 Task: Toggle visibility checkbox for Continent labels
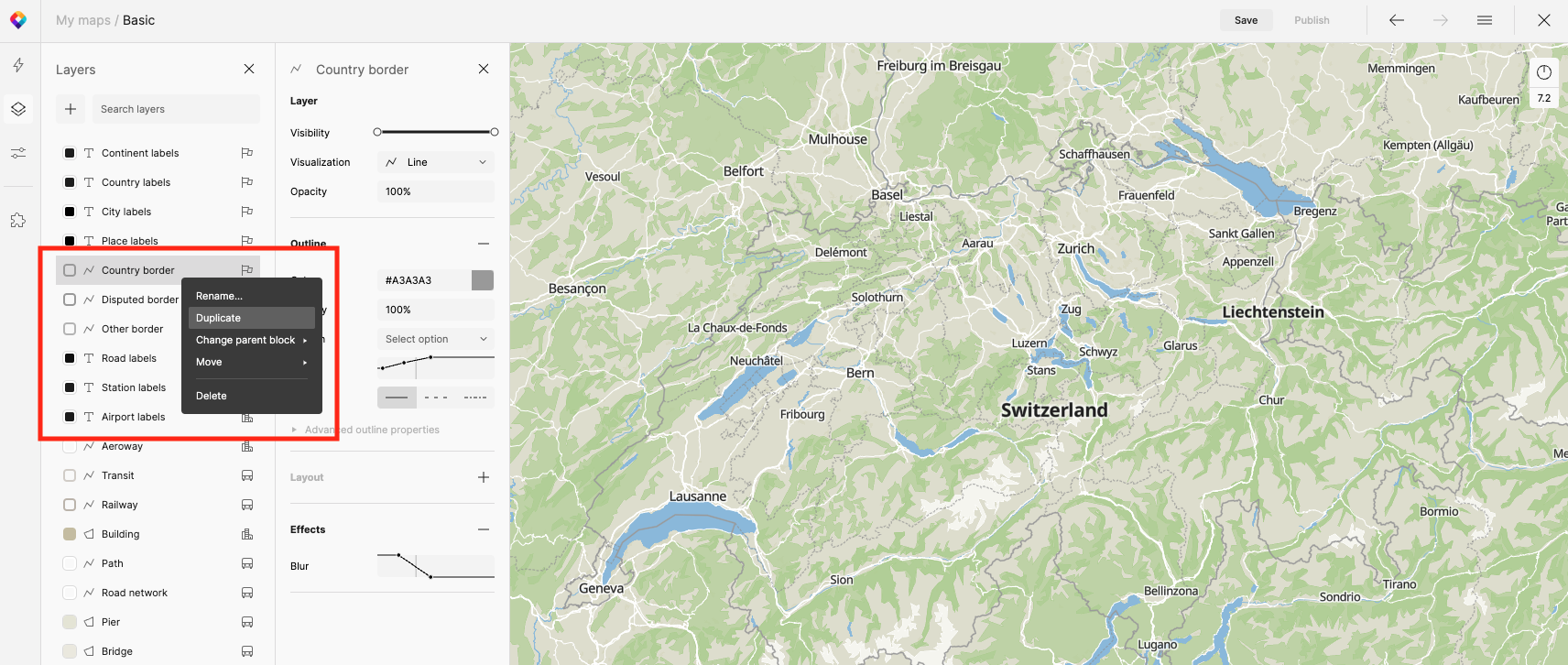(x=70, y=153)
